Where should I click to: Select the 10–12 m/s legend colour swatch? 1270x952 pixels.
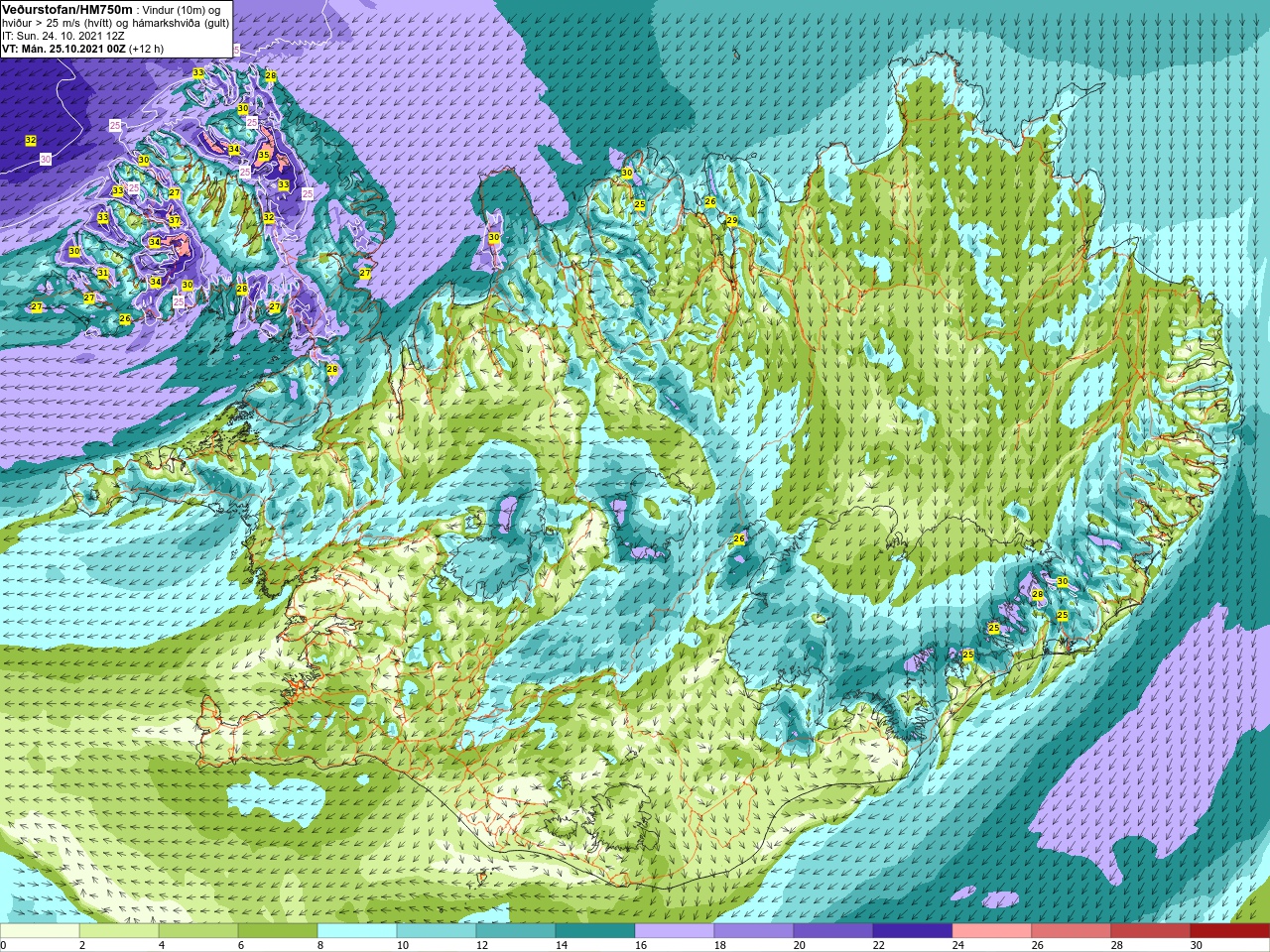tap(437, 931)
